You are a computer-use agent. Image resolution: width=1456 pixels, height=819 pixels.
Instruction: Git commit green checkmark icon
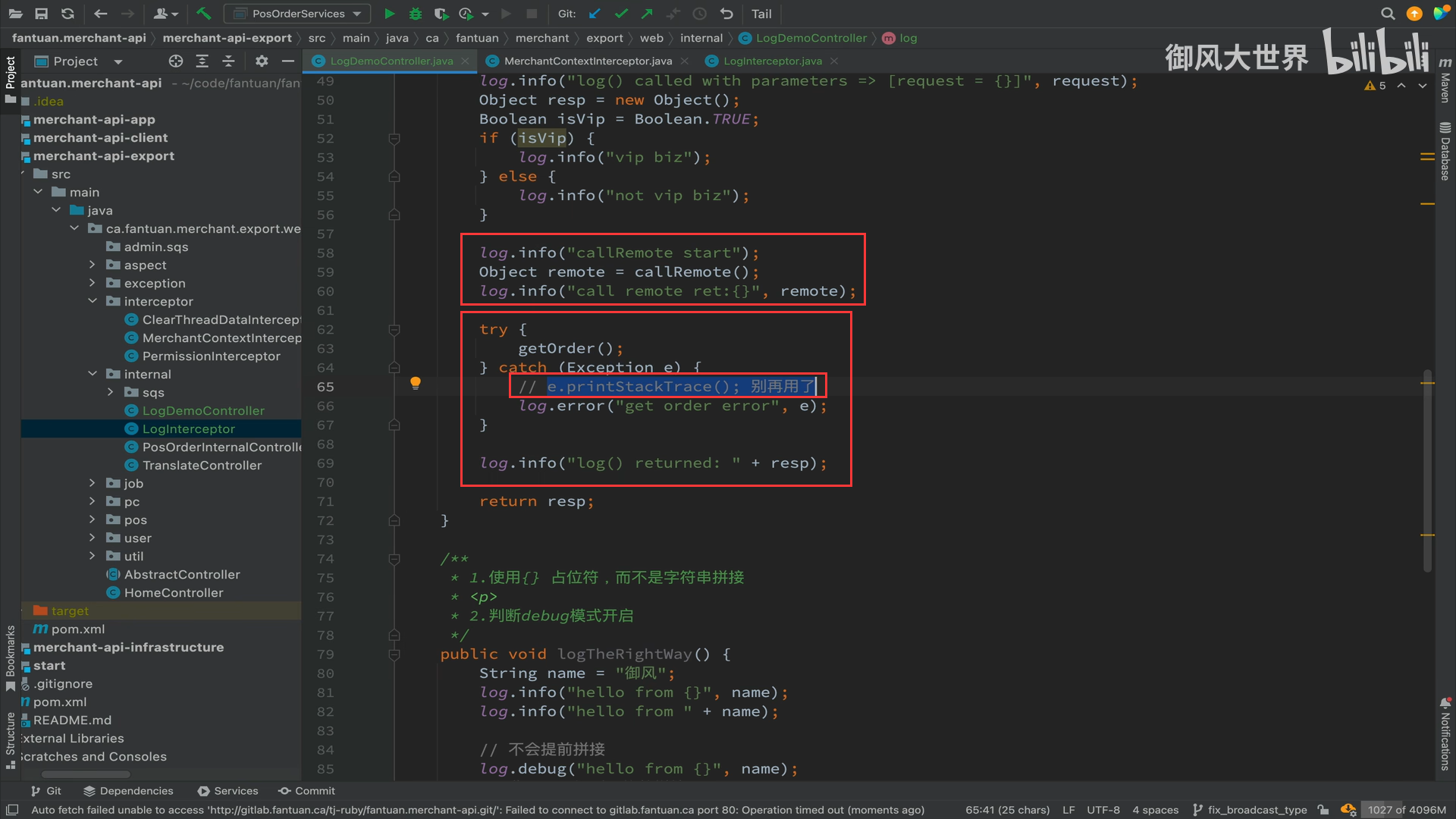click(621, 14)
